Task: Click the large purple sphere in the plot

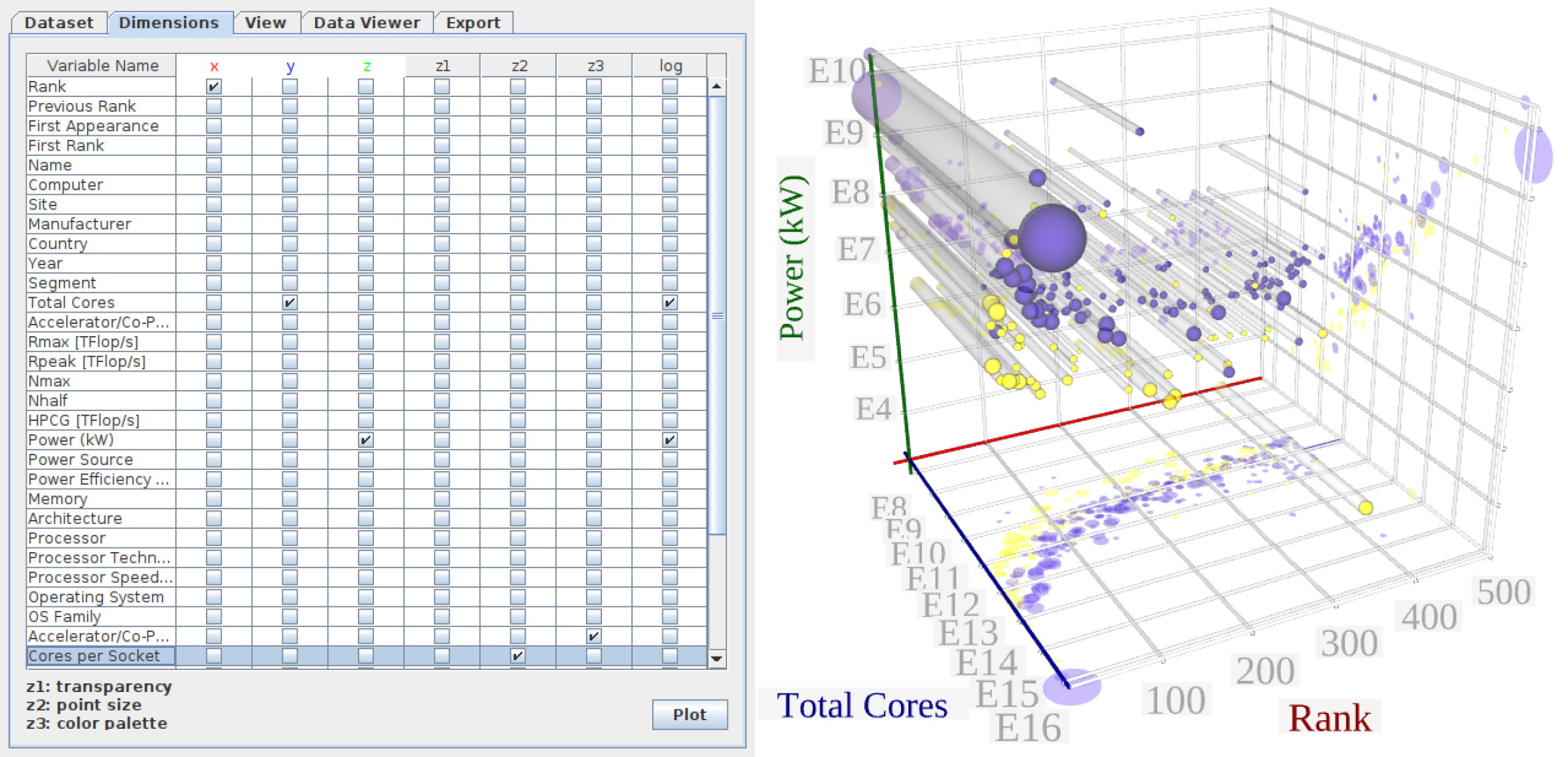Action: [x=1052, y=238]
